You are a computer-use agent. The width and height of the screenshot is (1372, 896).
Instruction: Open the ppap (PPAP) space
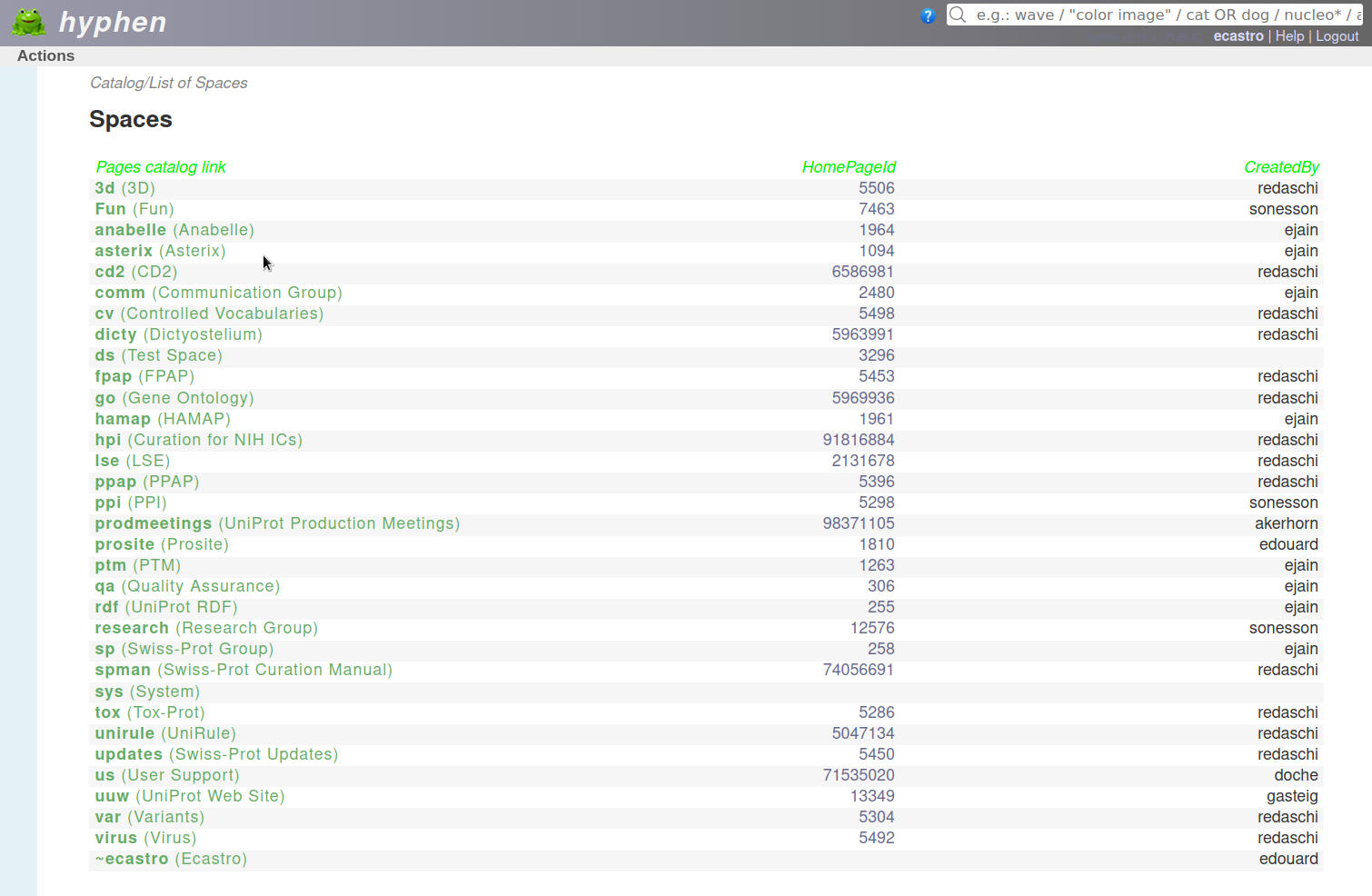pyautogui.click(x=147, y=482)
